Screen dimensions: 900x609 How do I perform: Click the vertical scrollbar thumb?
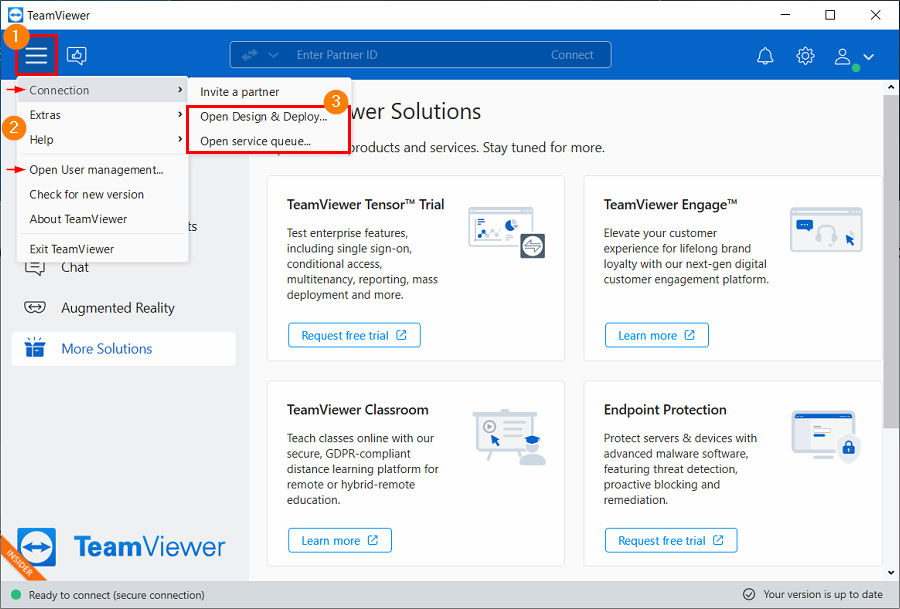point(891,261)
